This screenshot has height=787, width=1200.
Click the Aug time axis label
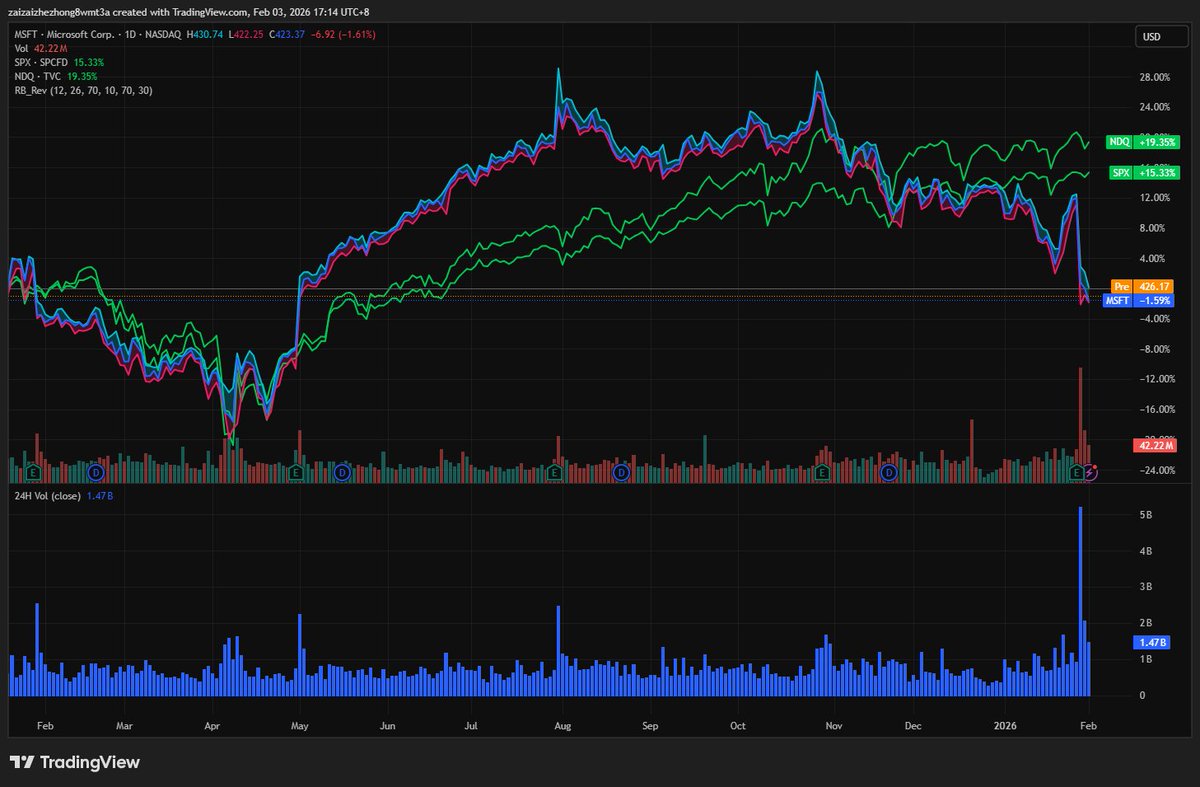(x=563, y=725)
